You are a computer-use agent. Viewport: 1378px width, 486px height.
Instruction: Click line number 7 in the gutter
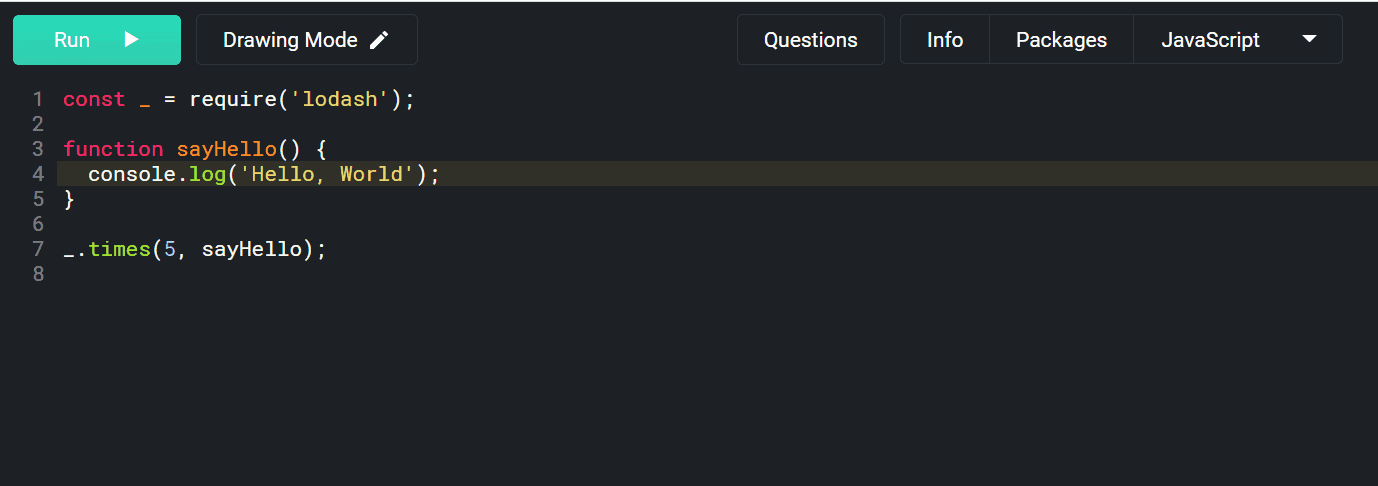click(38, 249)
